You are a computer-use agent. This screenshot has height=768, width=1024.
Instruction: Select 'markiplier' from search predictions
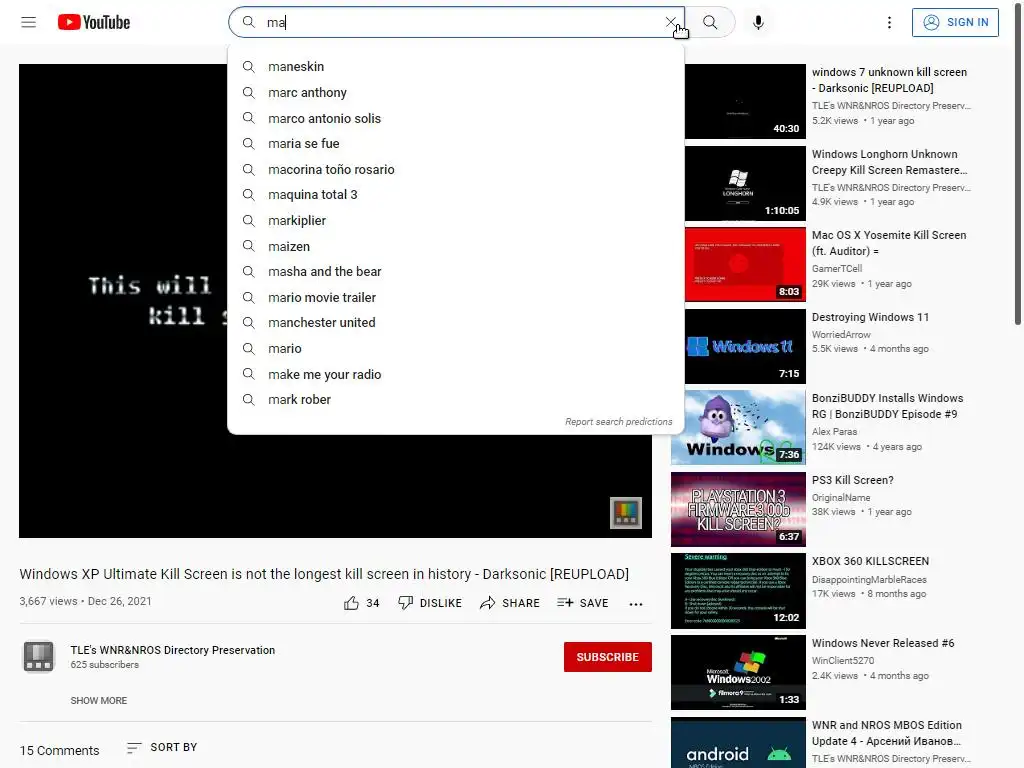[x=456, y=221]
